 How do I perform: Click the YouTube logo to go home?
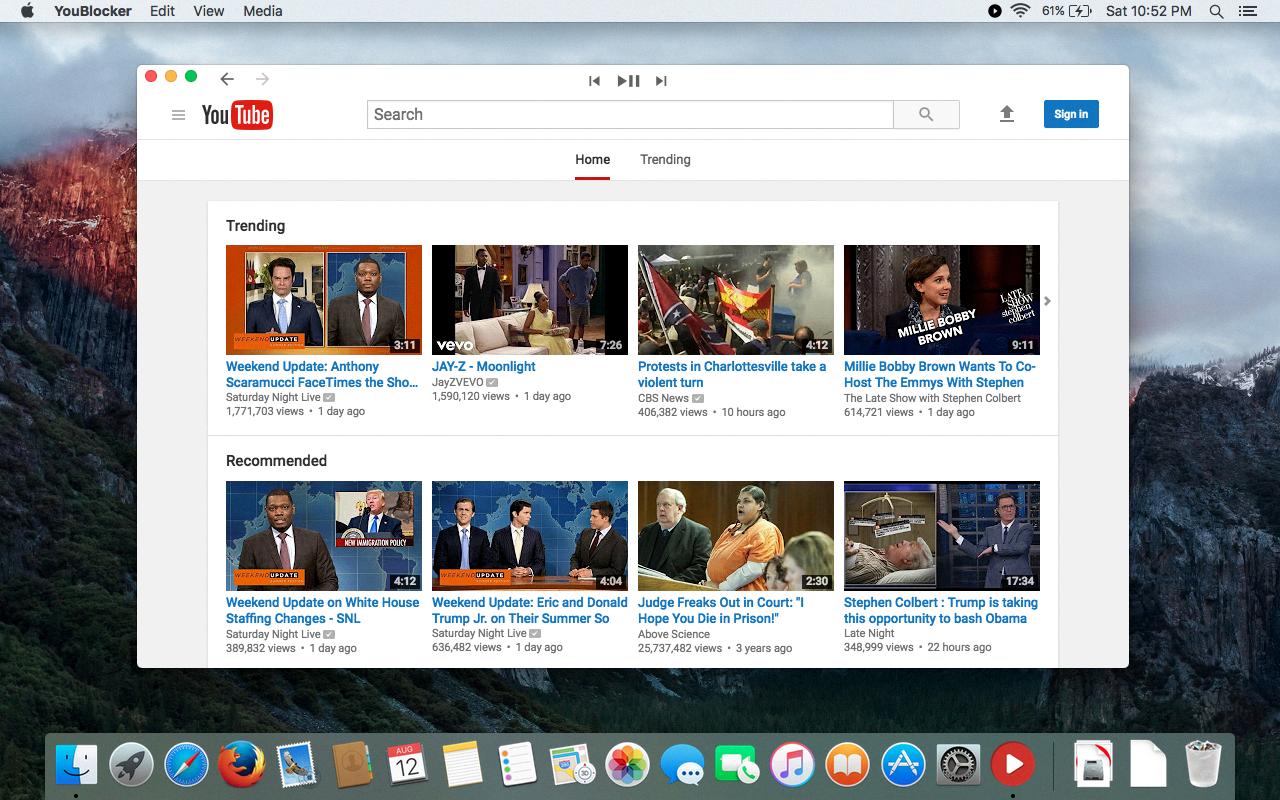point(238,115)
